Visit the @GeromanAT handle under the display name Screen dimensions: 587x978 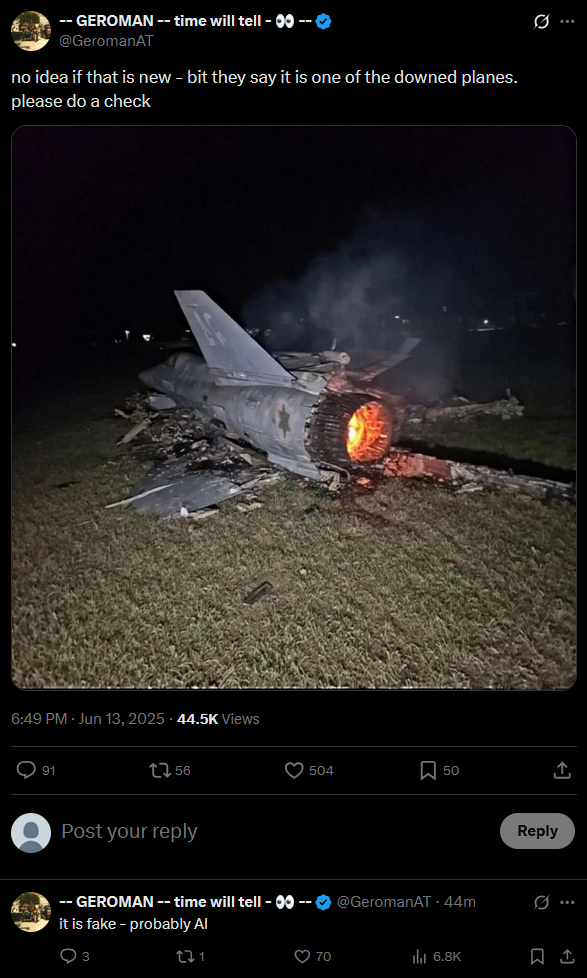[x=105, y=41]
